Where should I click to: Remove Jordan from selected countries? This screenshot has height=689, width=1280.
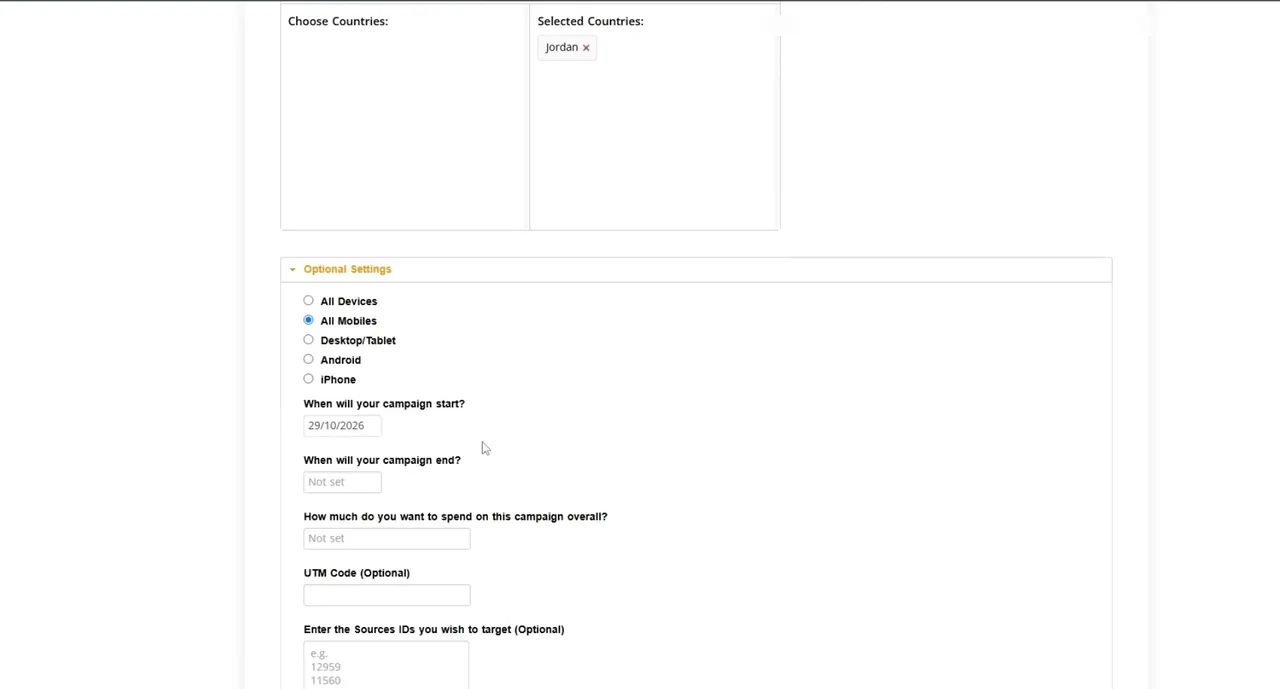coord(586,48)
